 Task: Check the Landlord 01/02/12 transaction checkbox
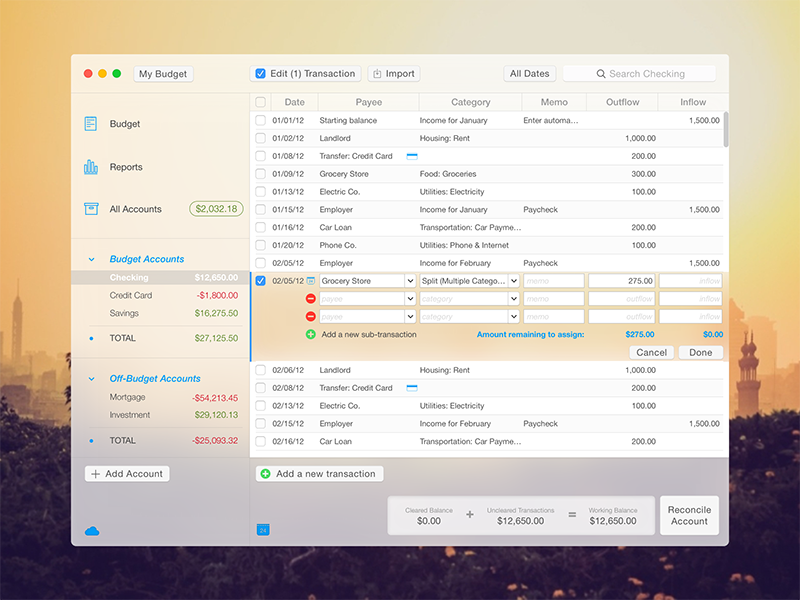261,138
